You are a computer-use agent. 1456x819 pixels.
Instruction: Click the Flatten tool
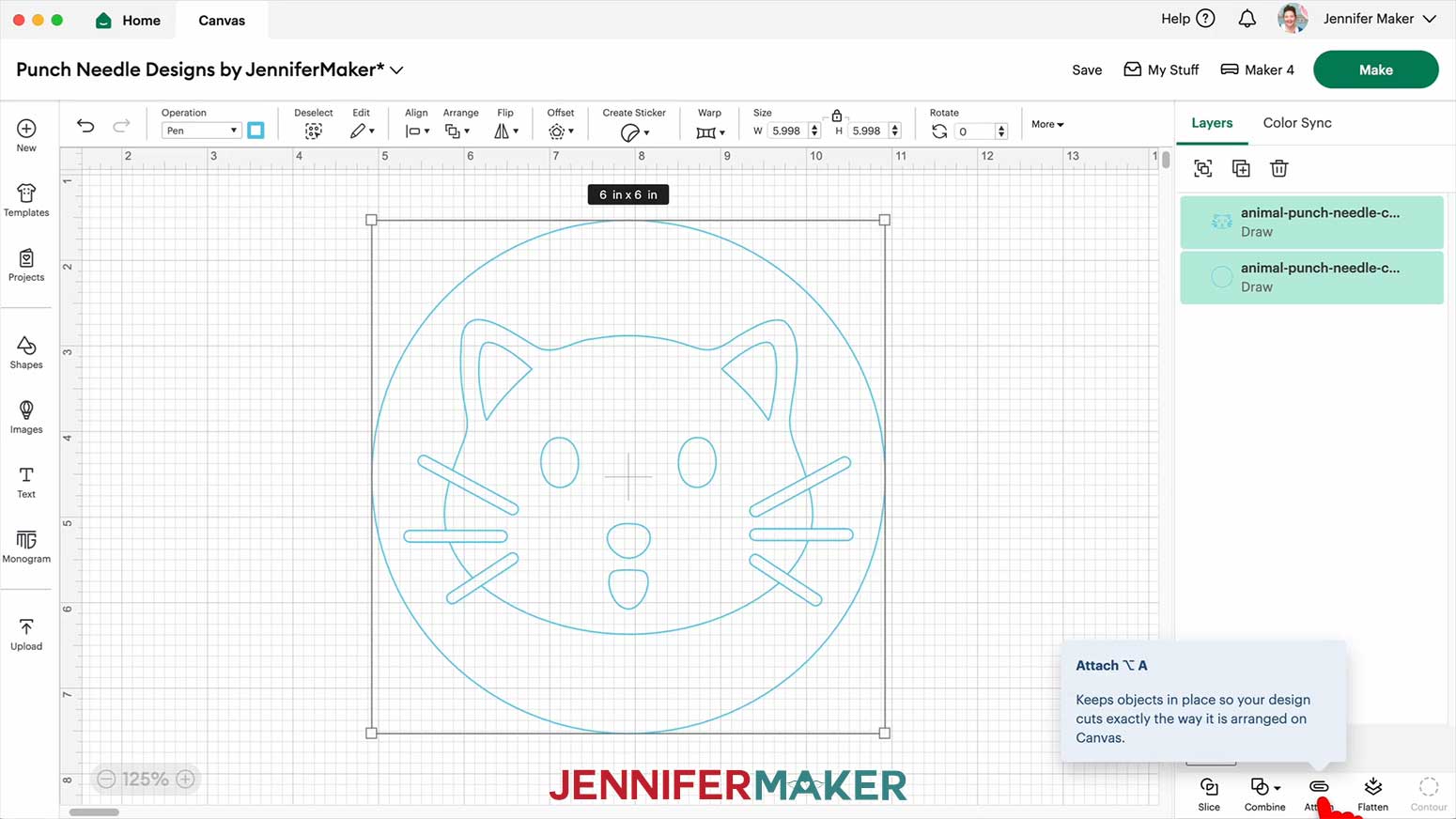click(1372, 794)
